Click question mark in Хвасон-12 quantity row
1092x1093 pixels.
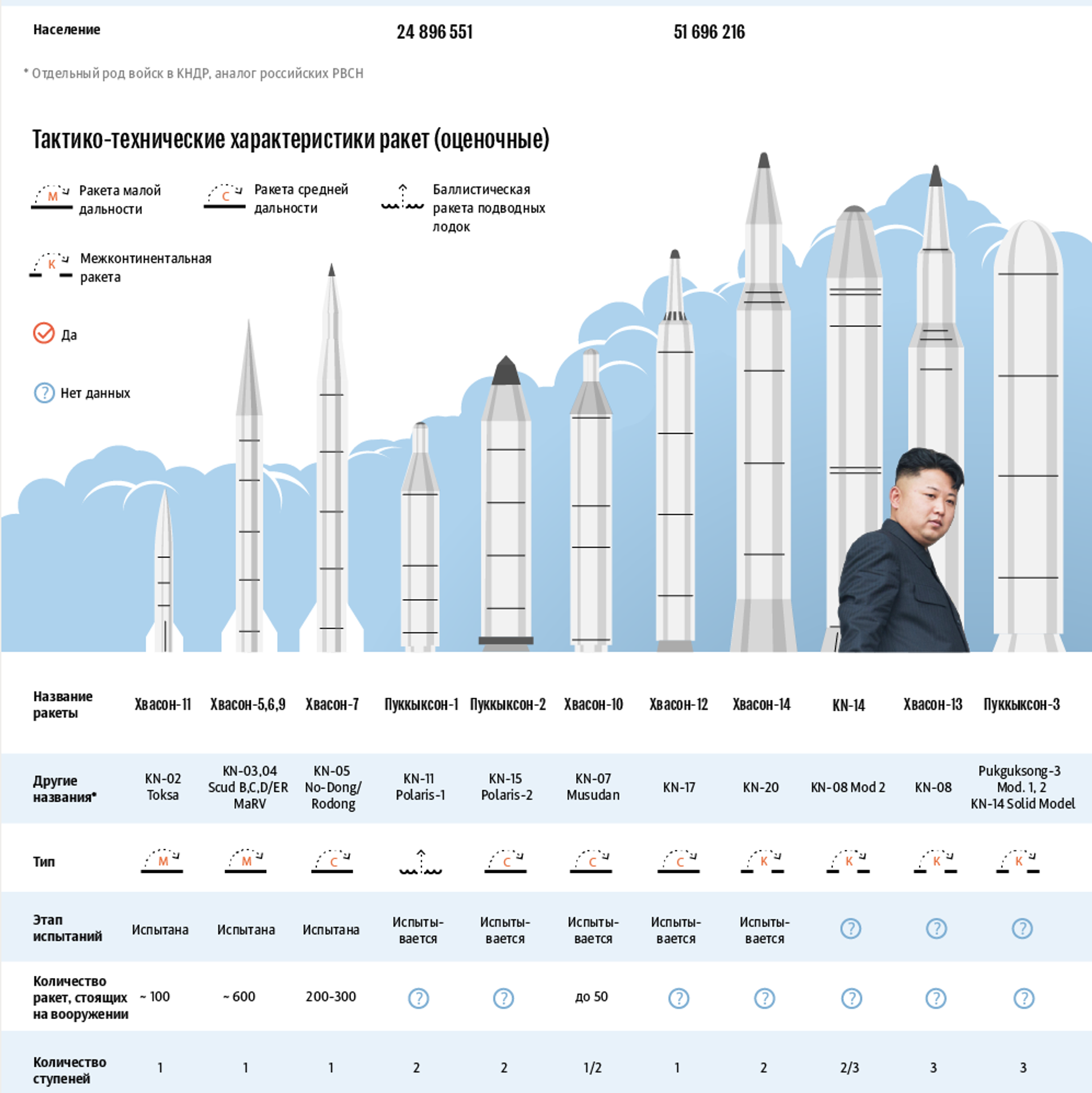point(679,998)
